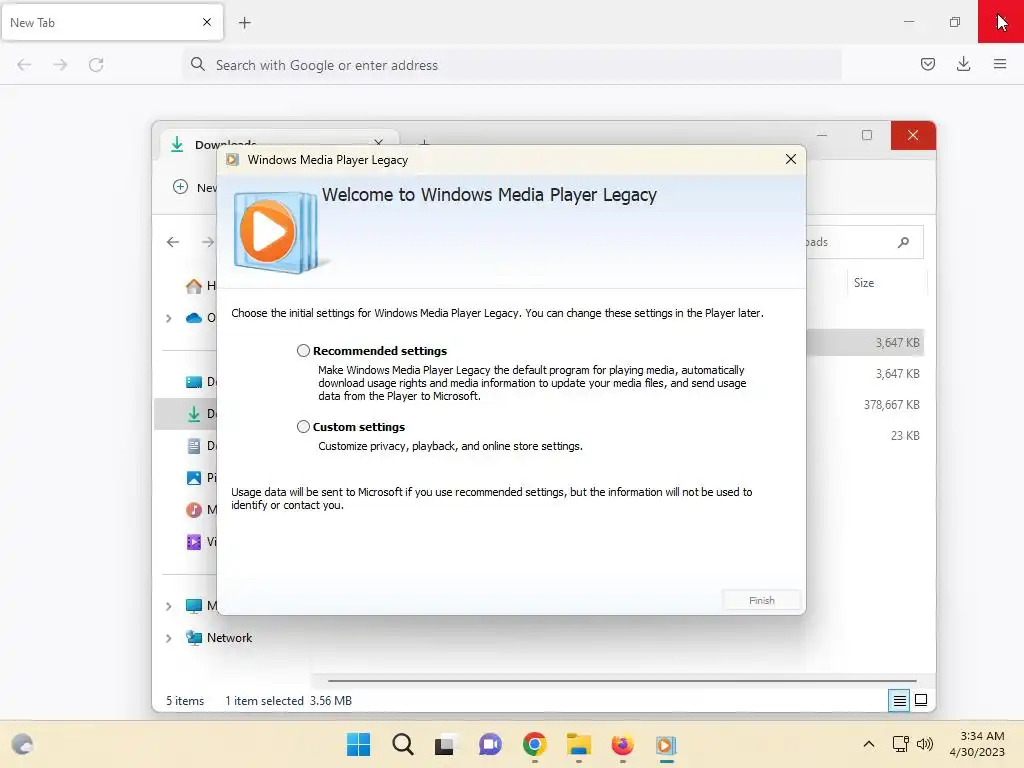
Task: Click the Explorer horizontal scrollbar
Action: pos(622,680)
